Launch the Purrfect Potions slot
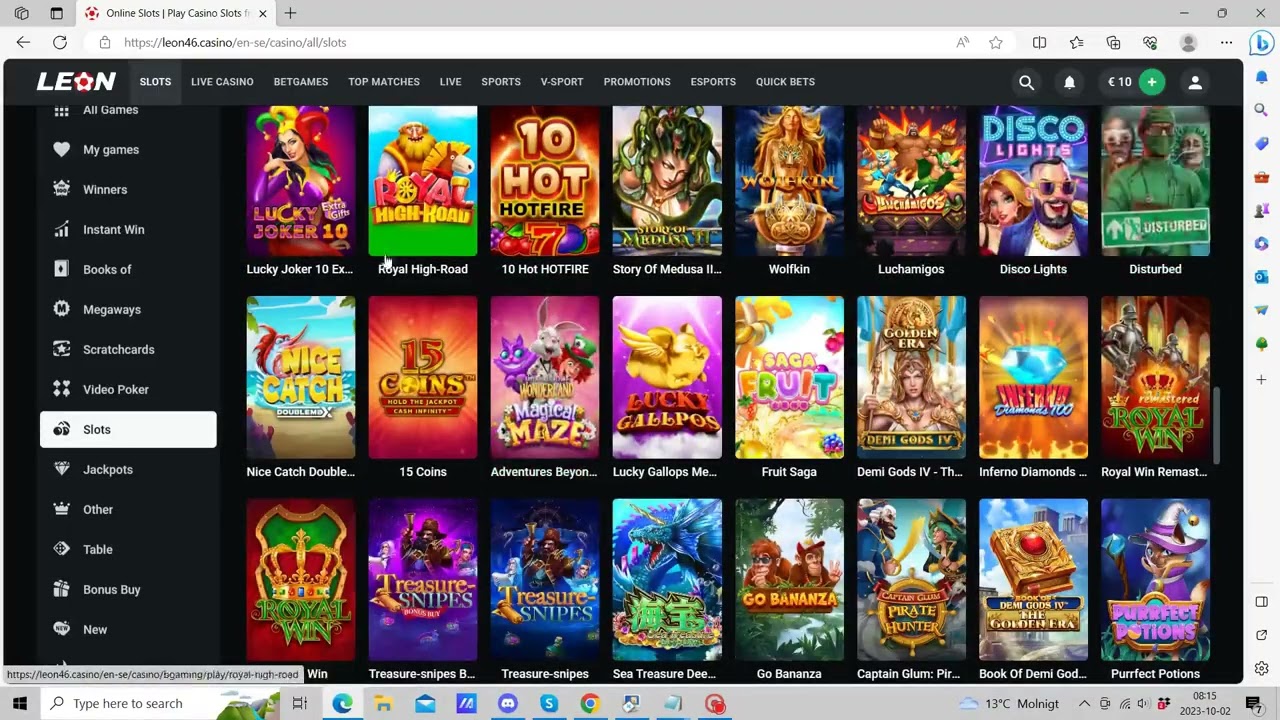Viewport: 1280px width, 720px height. click(1155, 580)
